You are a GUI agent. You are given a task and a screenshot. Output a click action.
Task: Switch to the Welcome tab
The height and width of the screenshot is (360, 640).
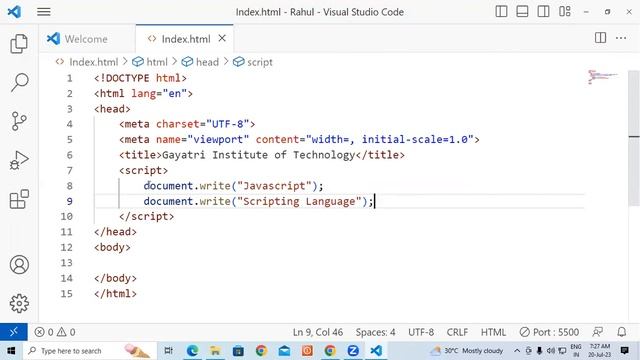pyautogui.click(x=87, y=39)
